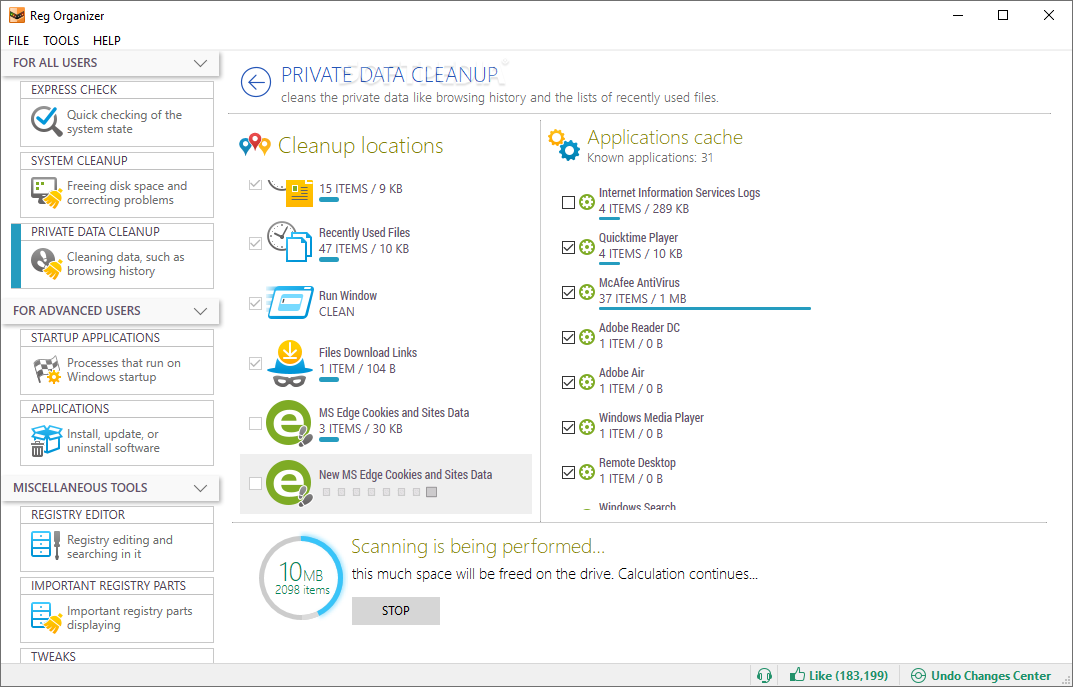Click the New MS Edge Cookies icon

(x=289, y=483)
